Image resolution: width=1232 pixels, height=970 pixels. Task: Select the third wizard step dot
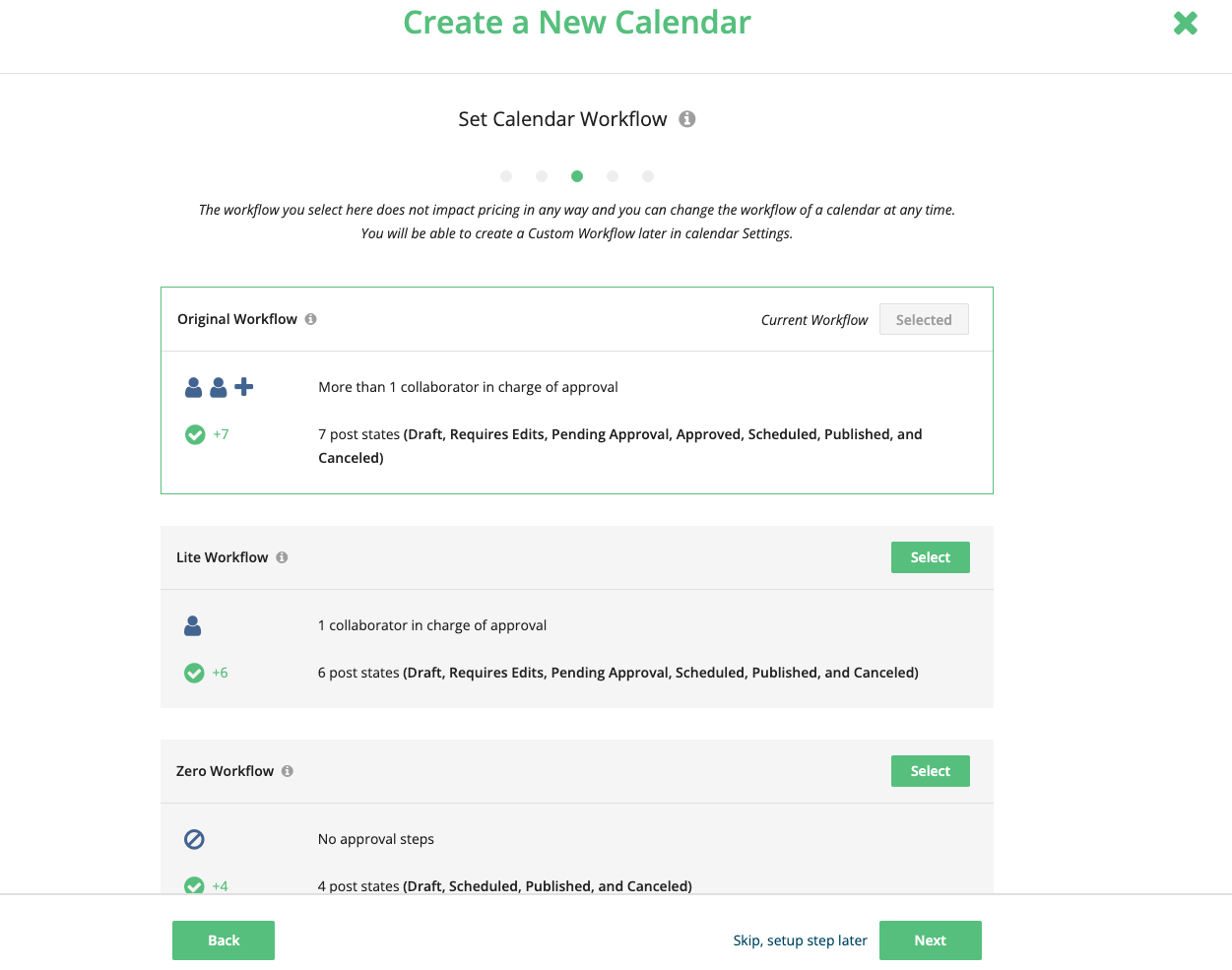click(x=577, y=175)
